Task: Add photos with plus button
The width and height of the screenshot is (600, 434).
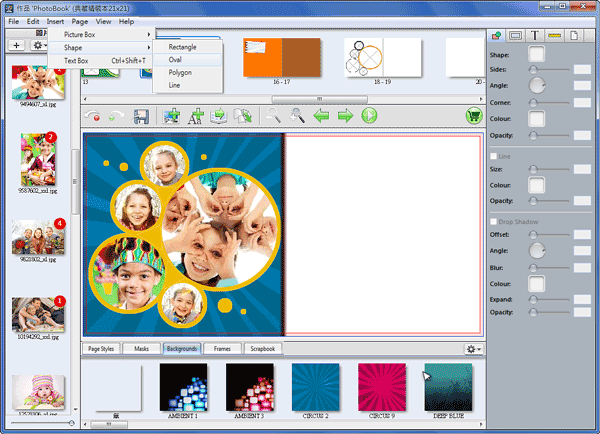Action: tap(16, 46)
